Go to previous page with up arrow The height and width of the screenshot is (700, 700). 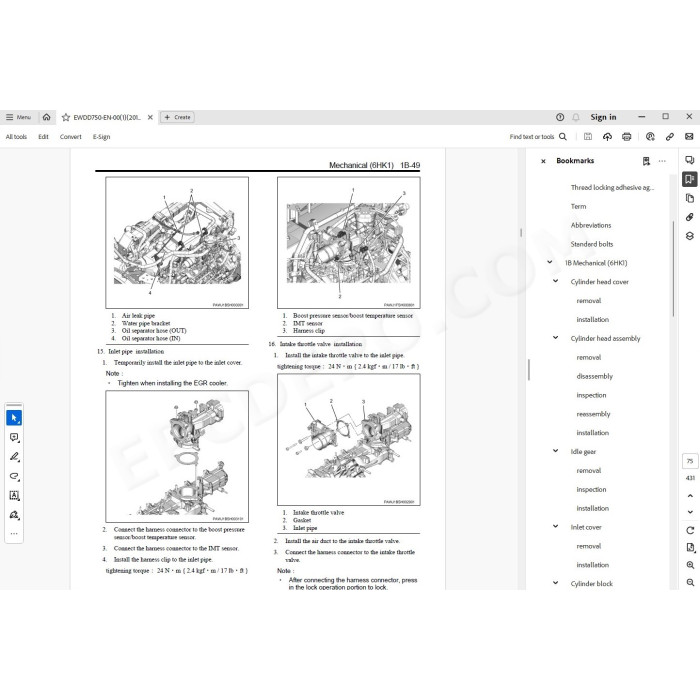(690, 496)
